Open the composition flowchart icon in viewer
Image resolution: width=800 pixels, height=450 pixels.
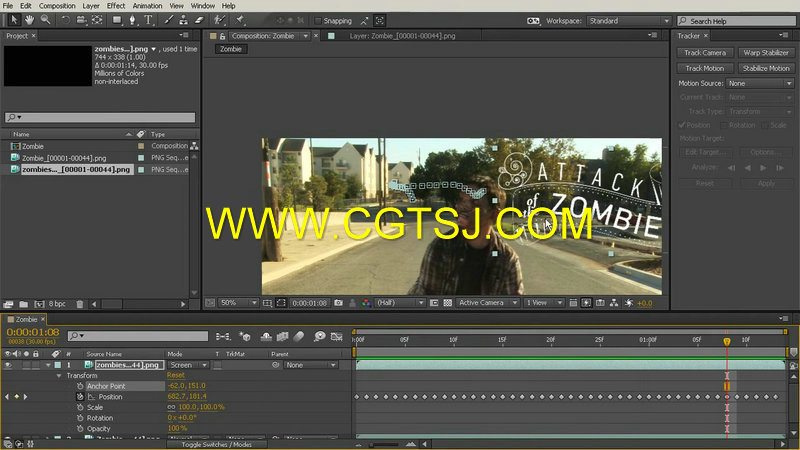pos(614,303)
